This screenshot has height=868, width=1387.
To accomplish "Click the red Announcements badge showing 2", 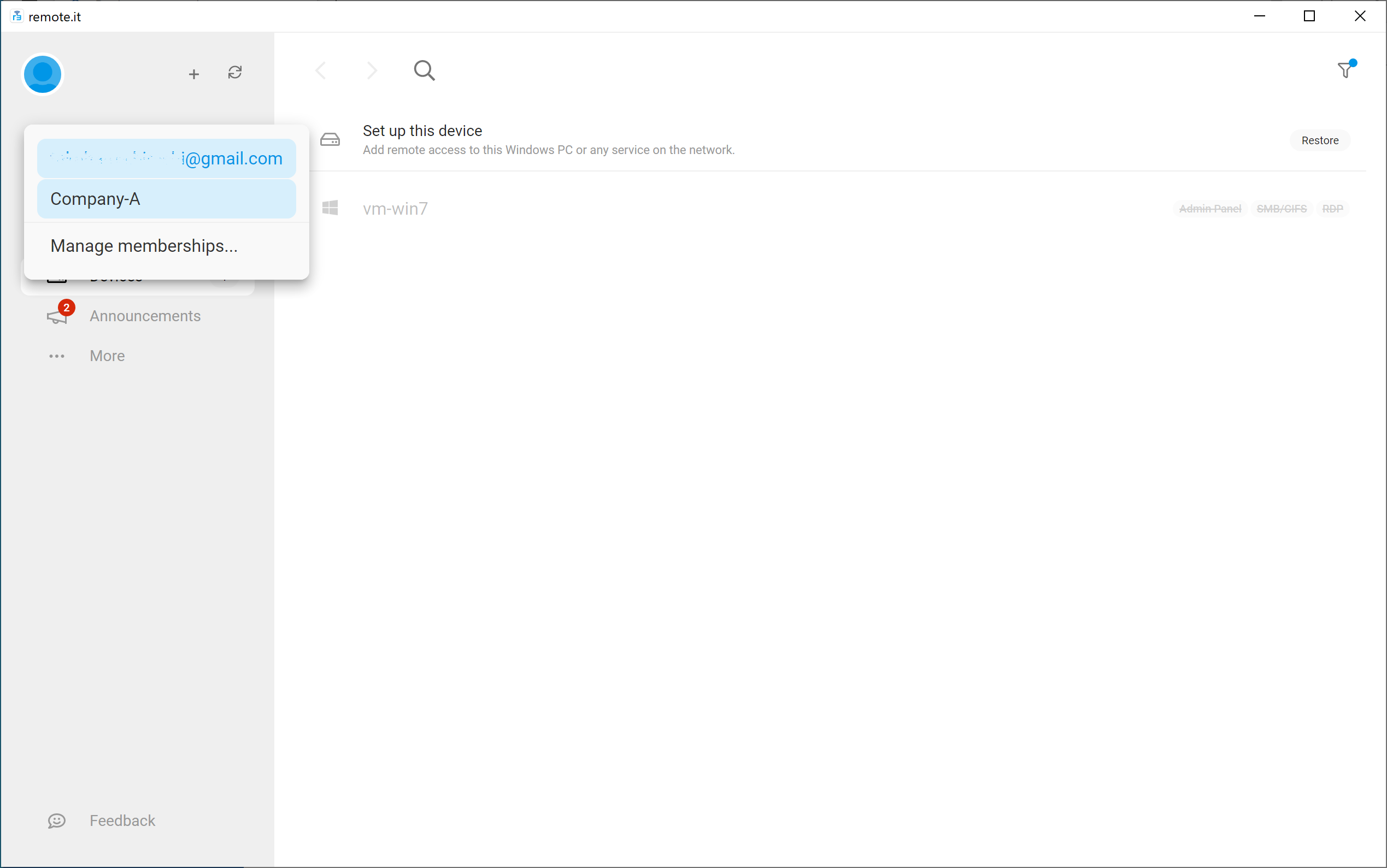I will pyautogui.click(x=67, y=308).
